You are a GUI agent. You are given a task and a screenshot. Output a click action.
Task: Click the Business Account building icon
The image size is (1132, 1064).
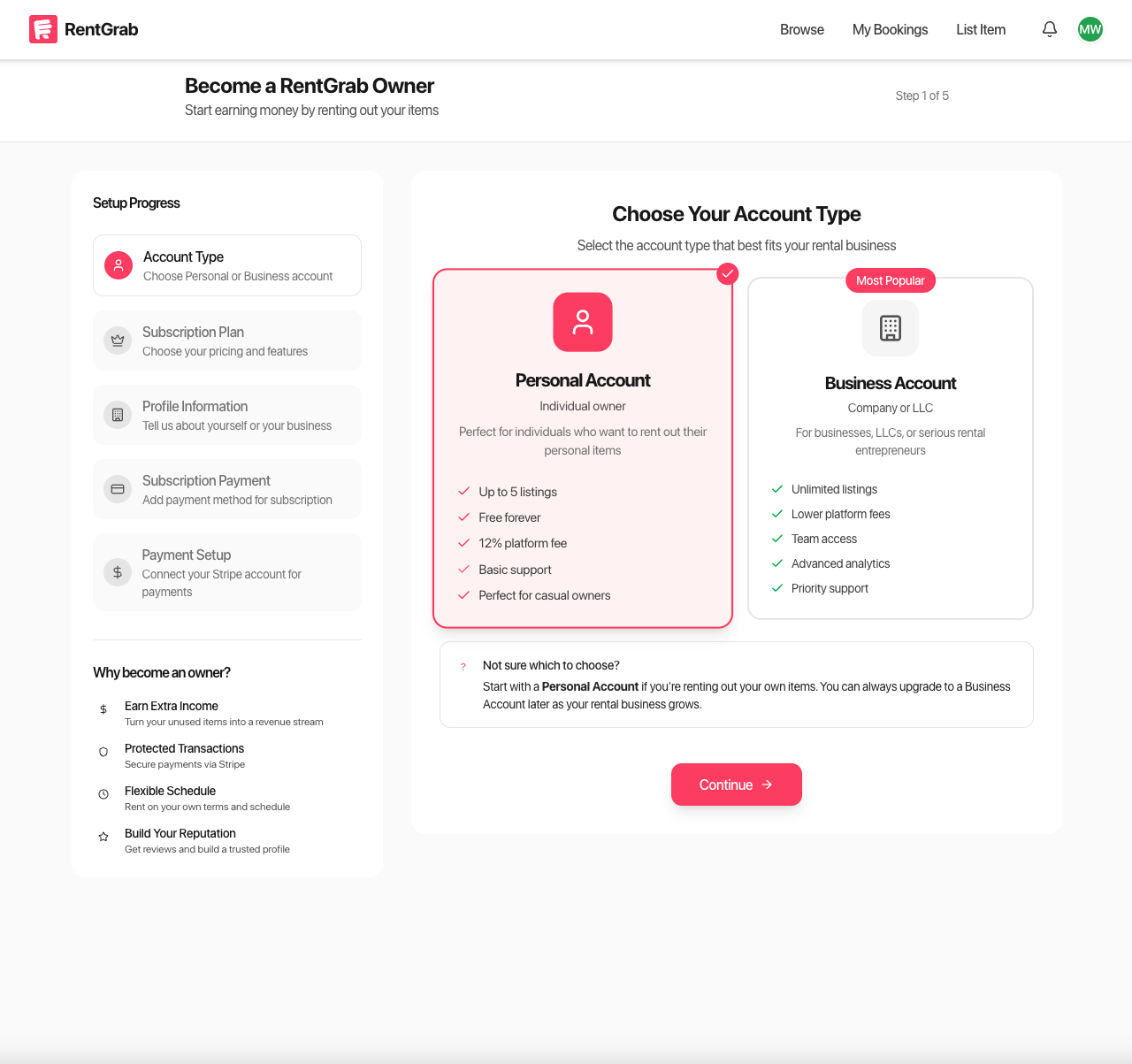891,328
